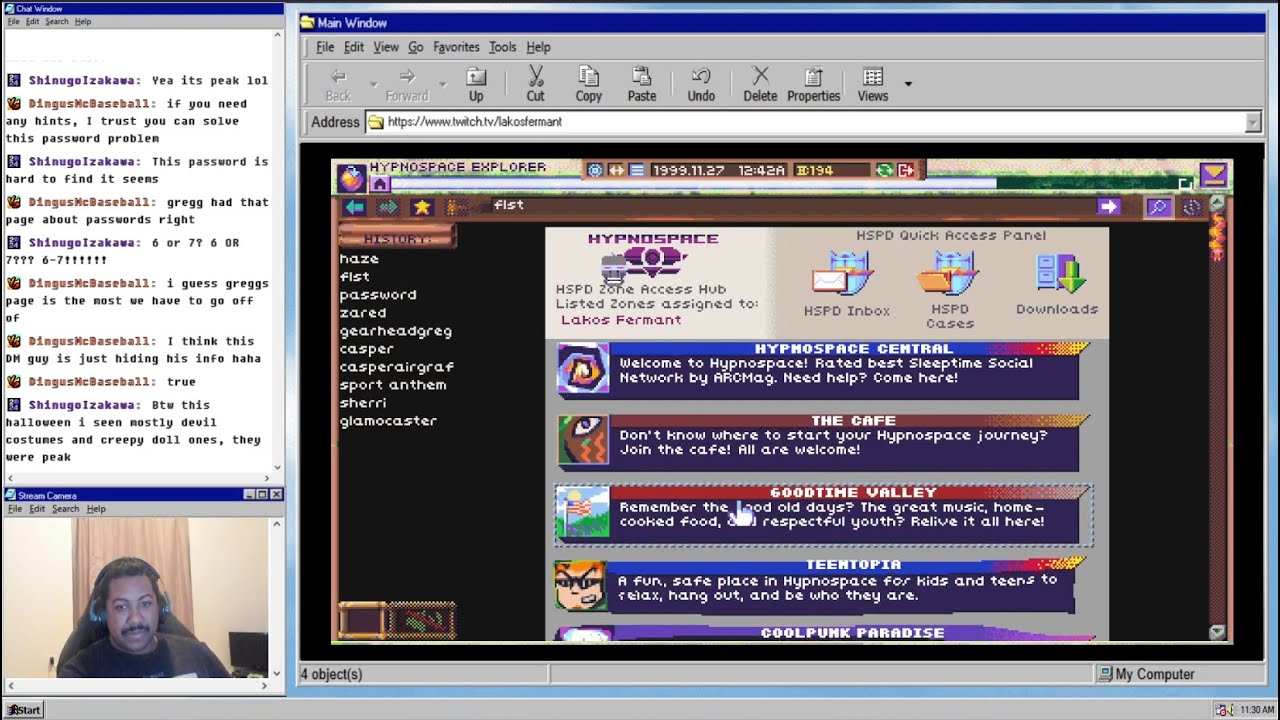Open the Tools menu in Main Window

(x=503, y=47)
